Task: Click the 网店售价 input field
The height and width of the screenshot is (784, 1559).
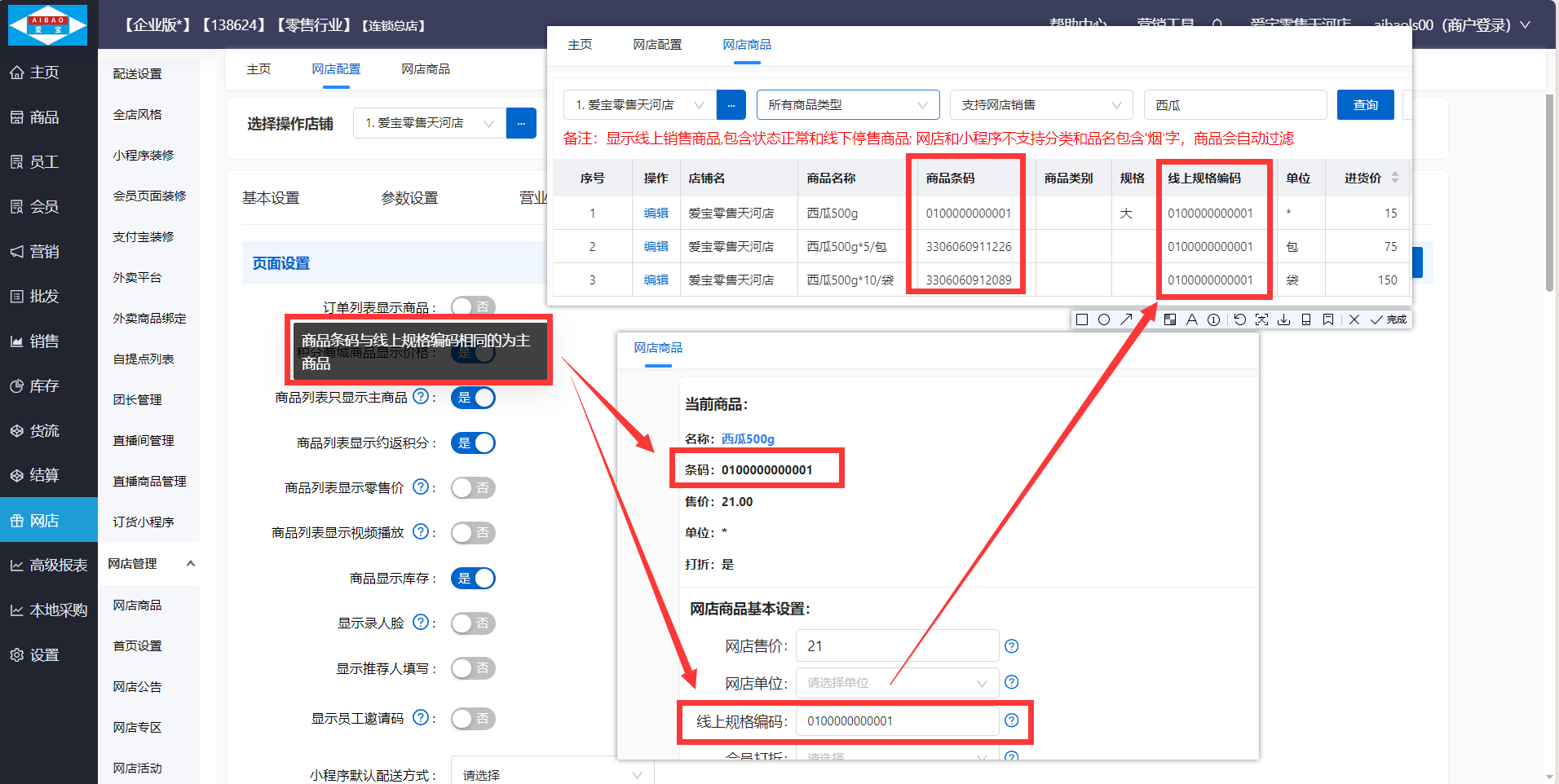Action: pos(897,646)
